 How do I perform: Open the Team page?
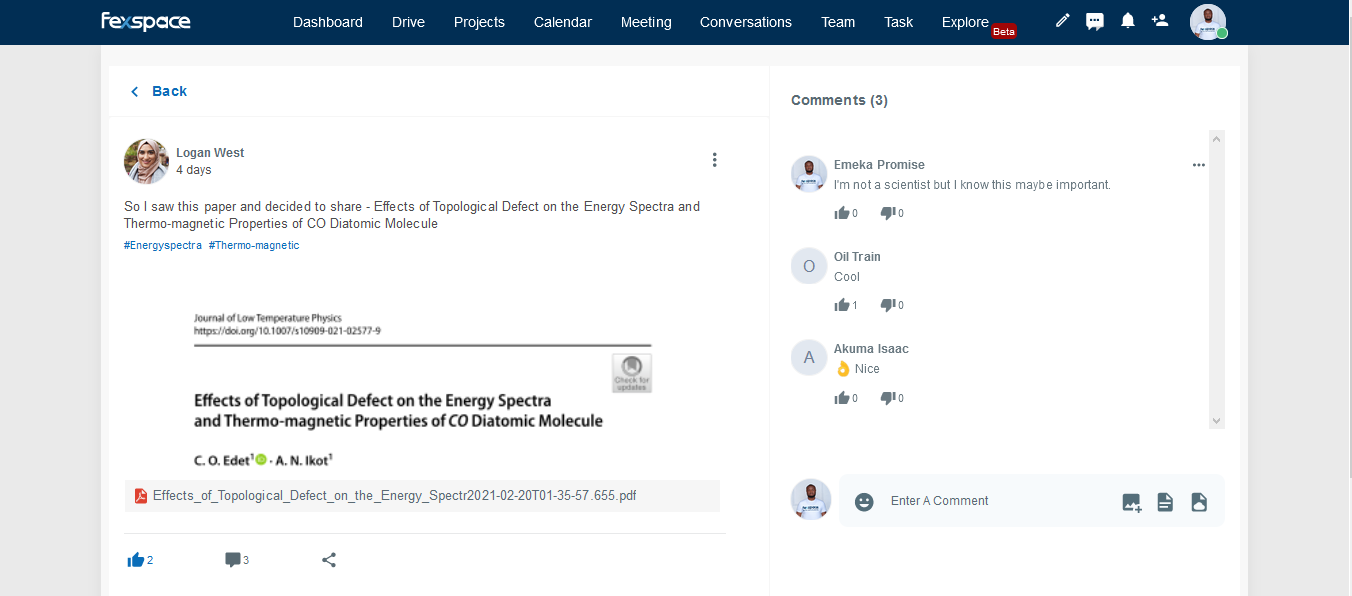pos(838,22)
